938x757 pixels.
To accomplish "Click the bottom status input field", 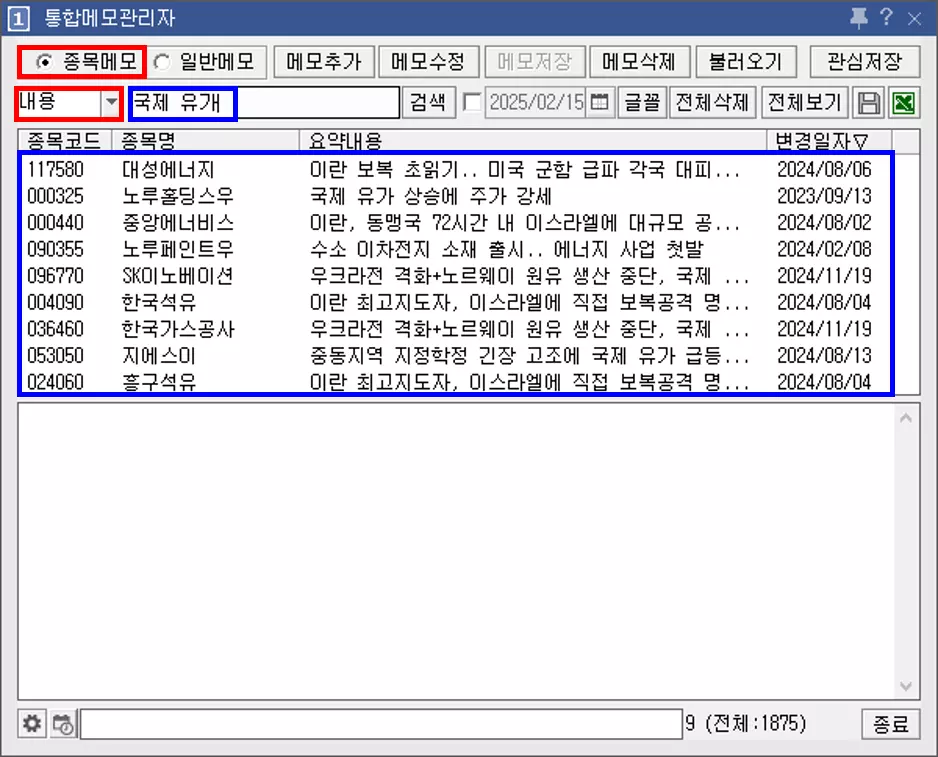I will pos(382,724).
